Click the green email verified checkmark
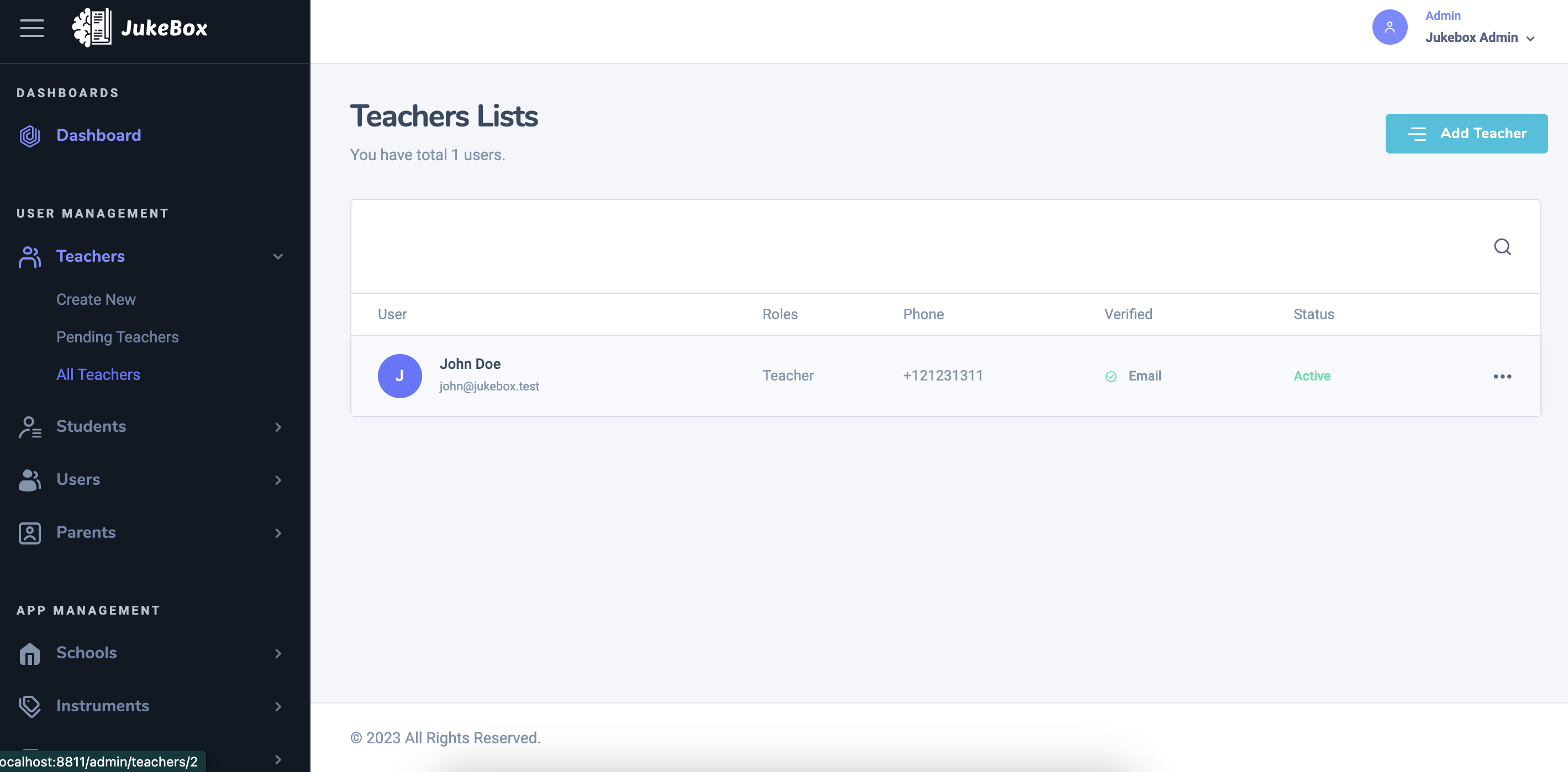The width and height of the screenshot is (1568, 772). [1111, 376]
